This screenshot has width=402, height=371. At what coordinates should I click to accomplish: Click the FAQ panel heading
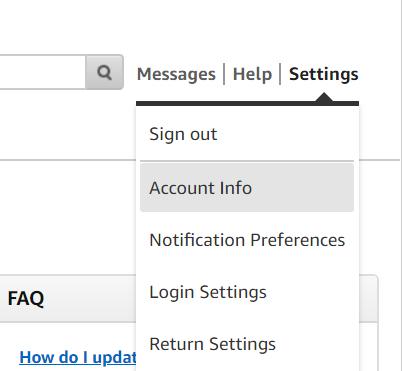coord(26,298)
